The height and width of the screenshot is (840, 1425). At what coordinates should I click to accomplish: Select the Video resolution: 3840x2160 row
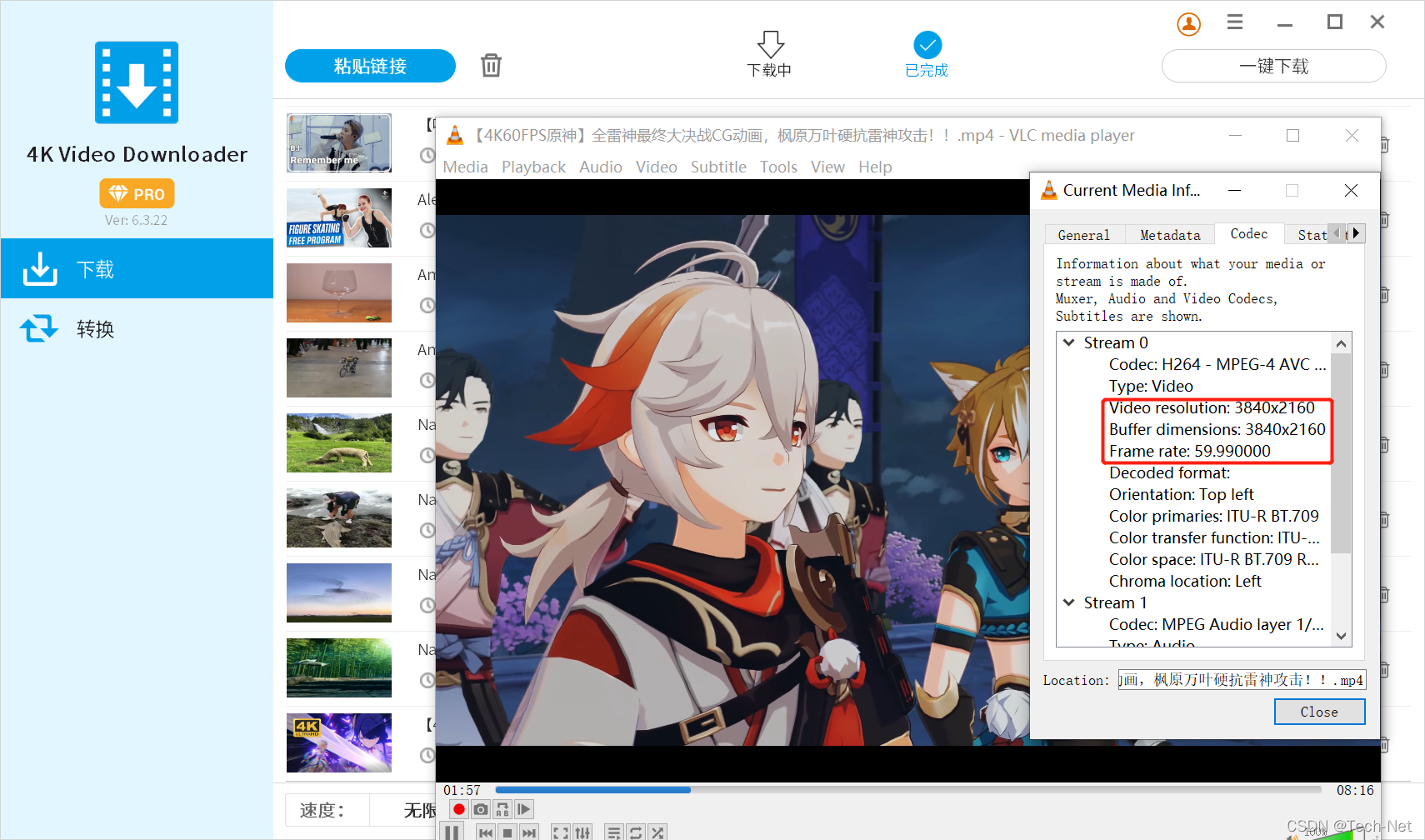[x=1211, y=407]
